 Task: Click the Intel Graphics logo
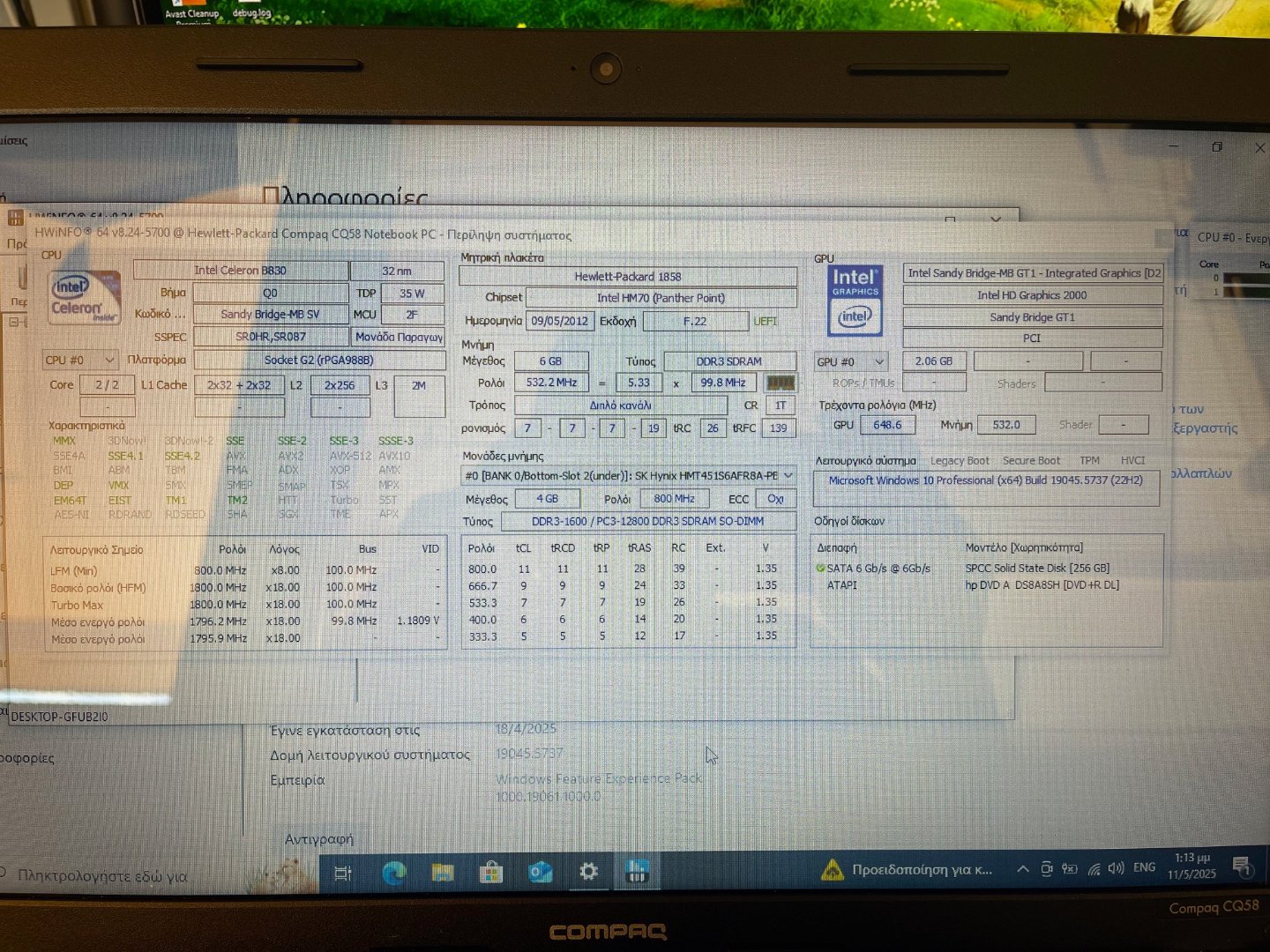coord(855,301)
